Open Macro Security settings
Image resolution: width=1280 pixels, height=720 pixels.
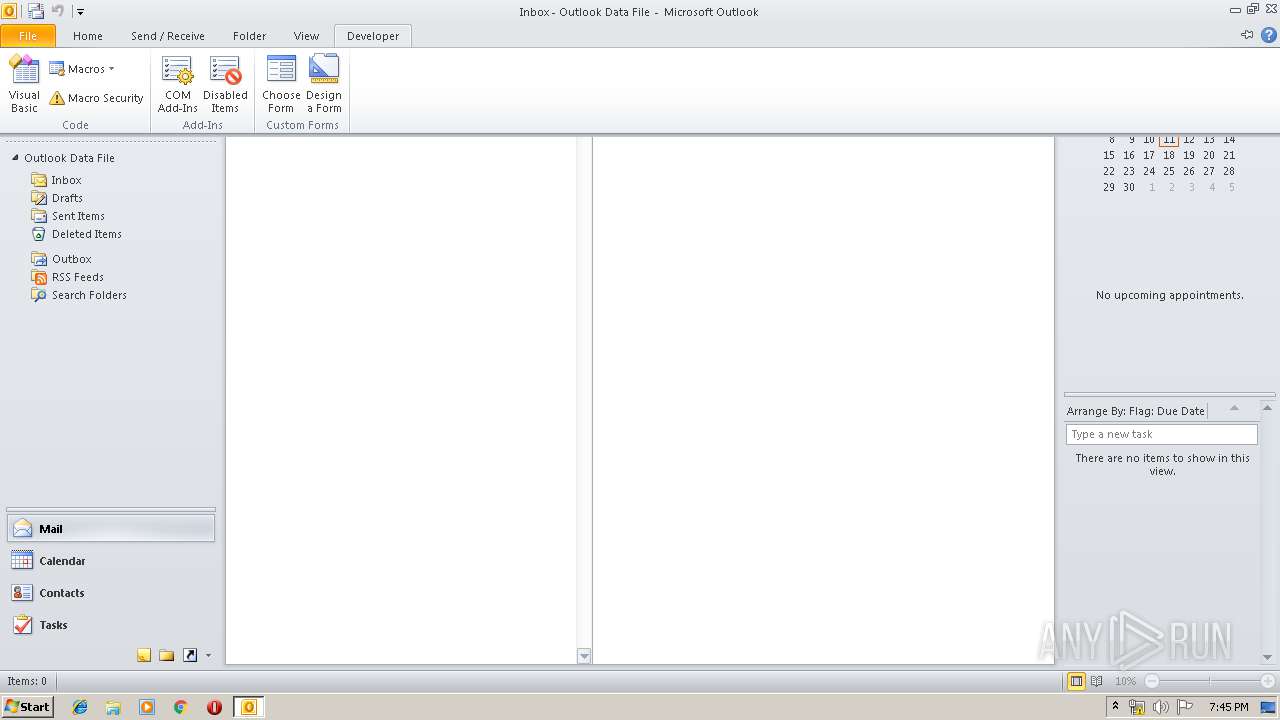tap(96, 98)
